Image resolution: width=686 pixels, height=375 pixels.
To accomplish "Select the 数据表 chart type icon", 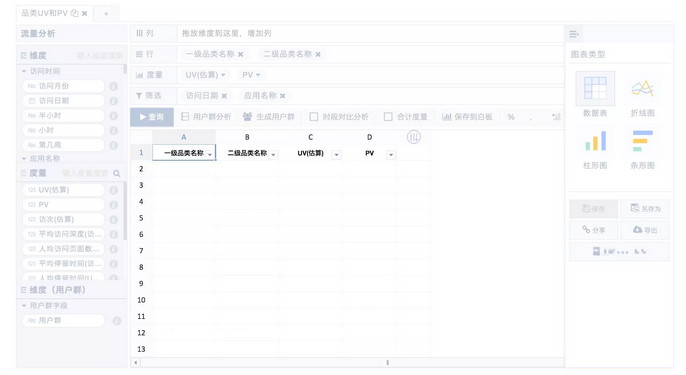I will [595, 88].
